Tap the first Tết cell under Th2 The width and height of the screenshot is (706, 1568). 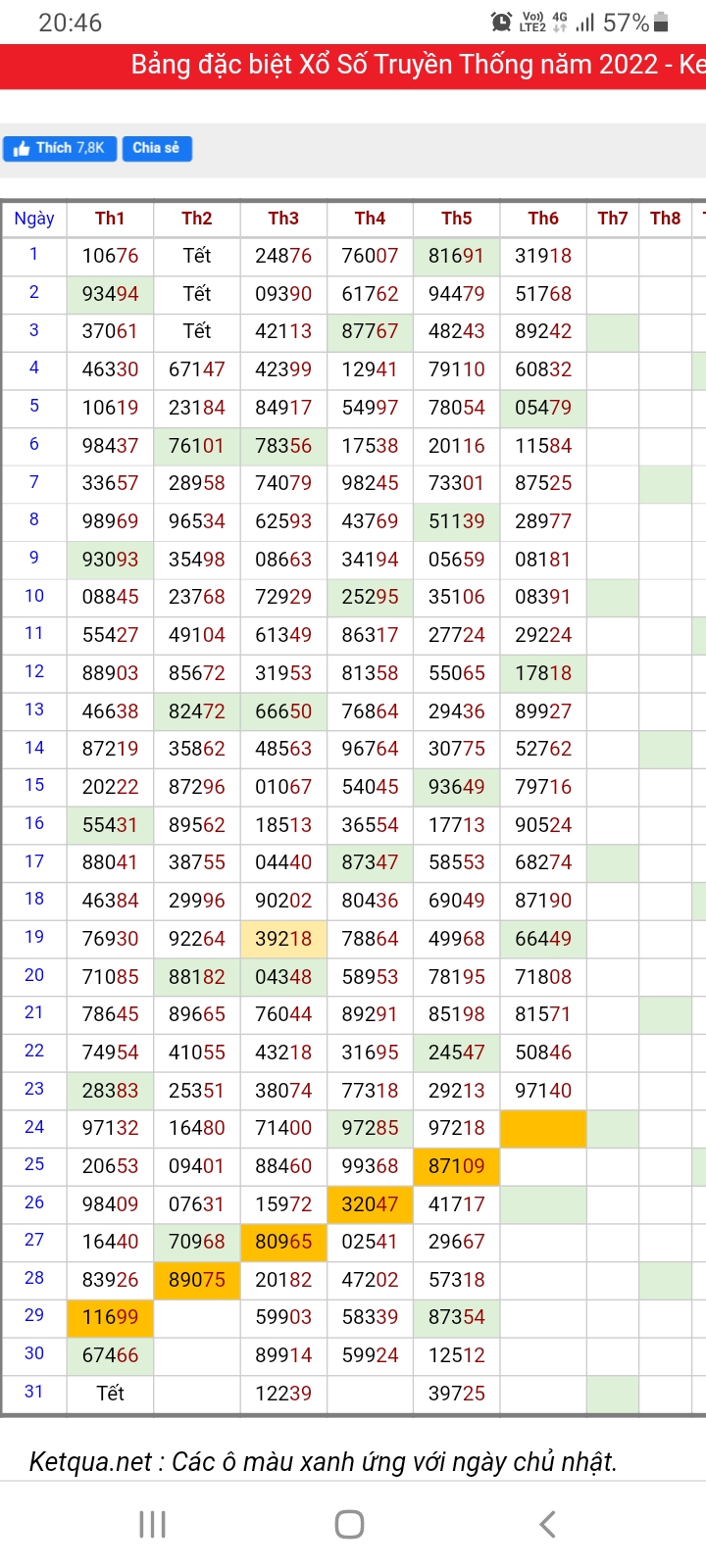197,256
